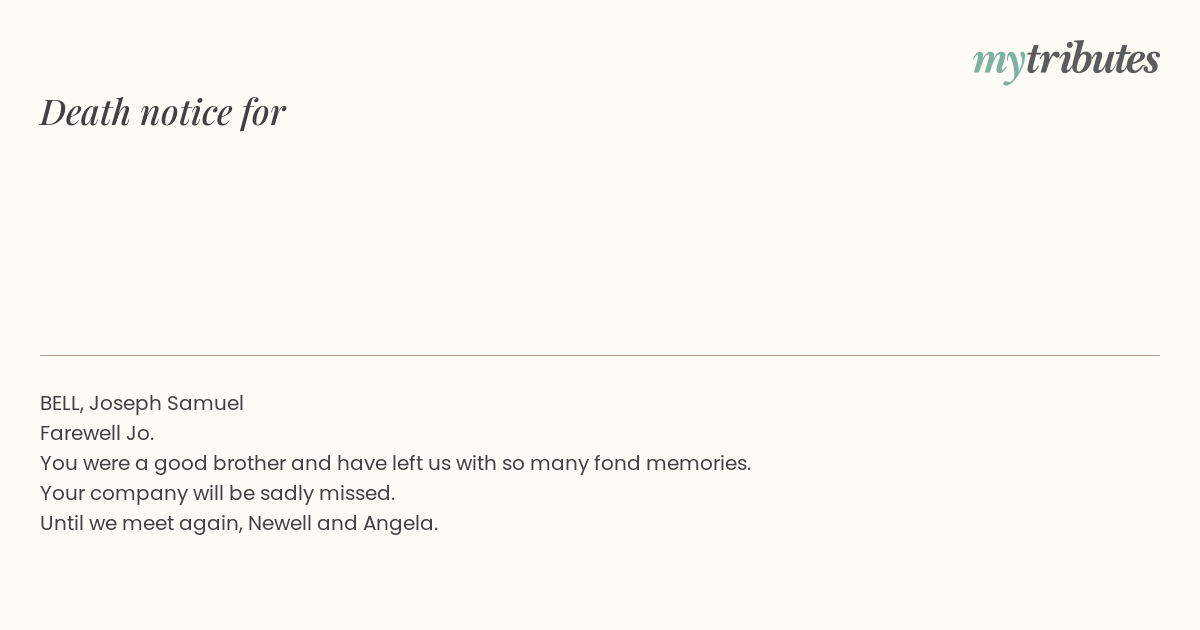Click the sentence starting "You were a good brother"

pyautogui.click(x=395, y=463)
